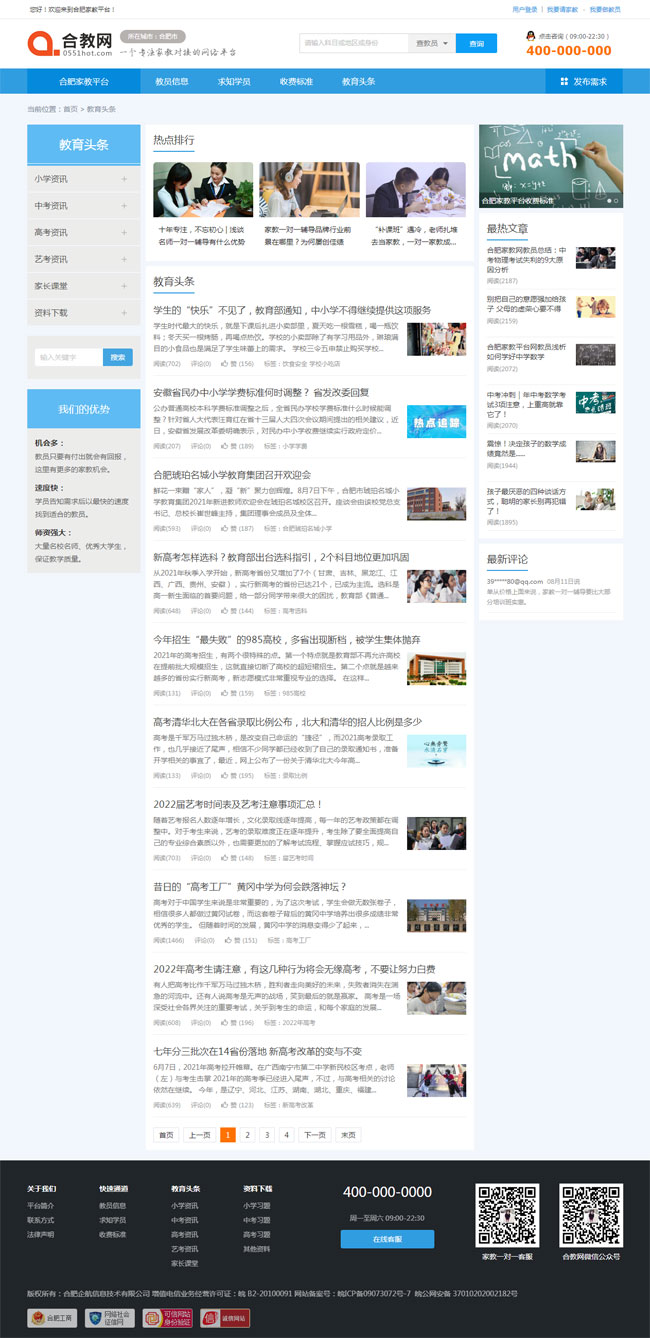Select the second carousel dot on the Math banner

tap(616, 201)
